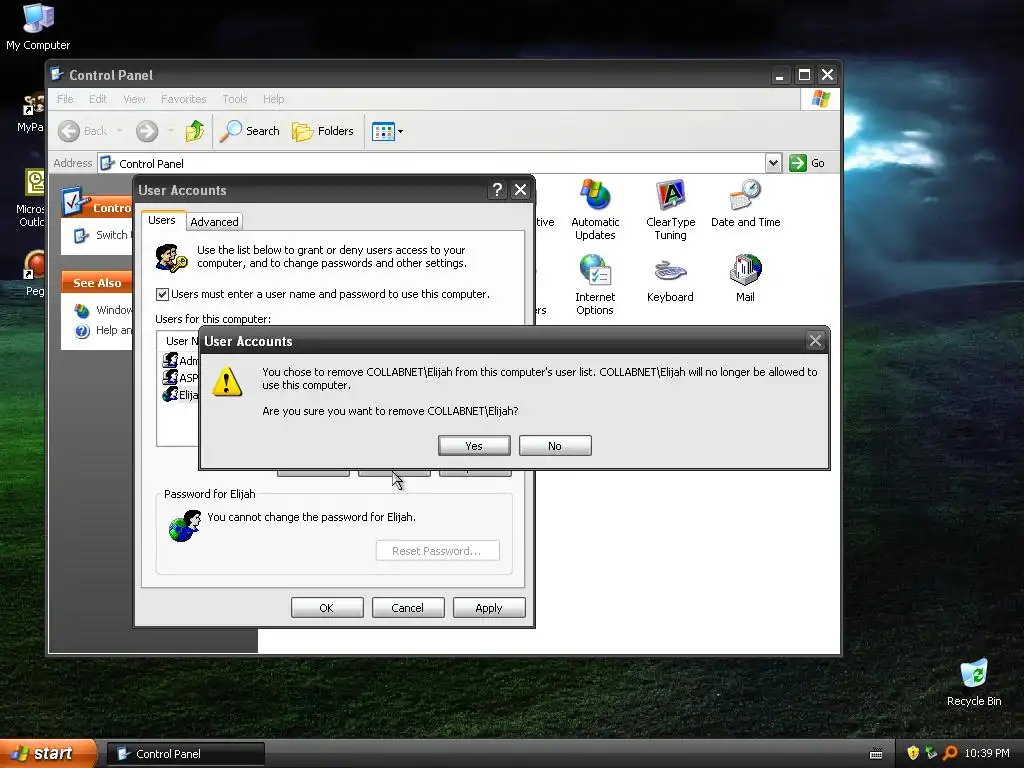Select the Elijah user row

[x=180, y=394]
